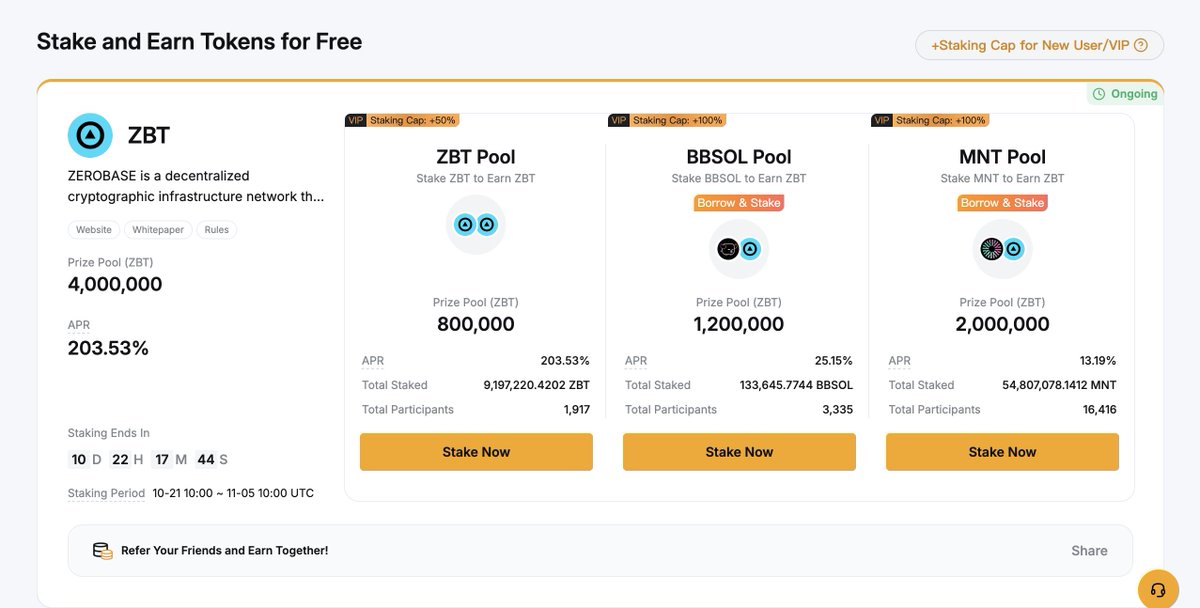The height and width of the screenshot is (608, 1200).
Task: Click the MNT Pool token pair icon
Action: click(1002, 249)
